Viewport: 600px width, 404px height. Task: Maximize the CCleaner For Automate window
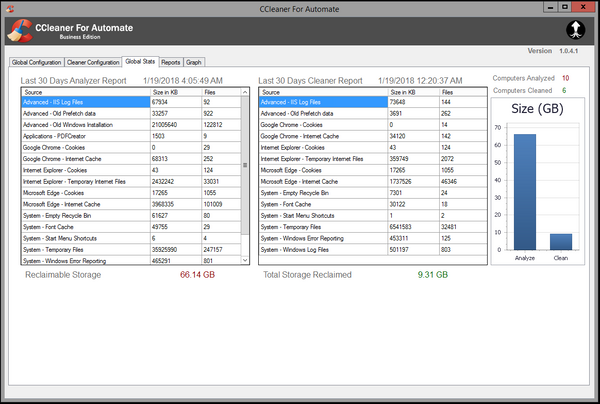click(565, 7)
